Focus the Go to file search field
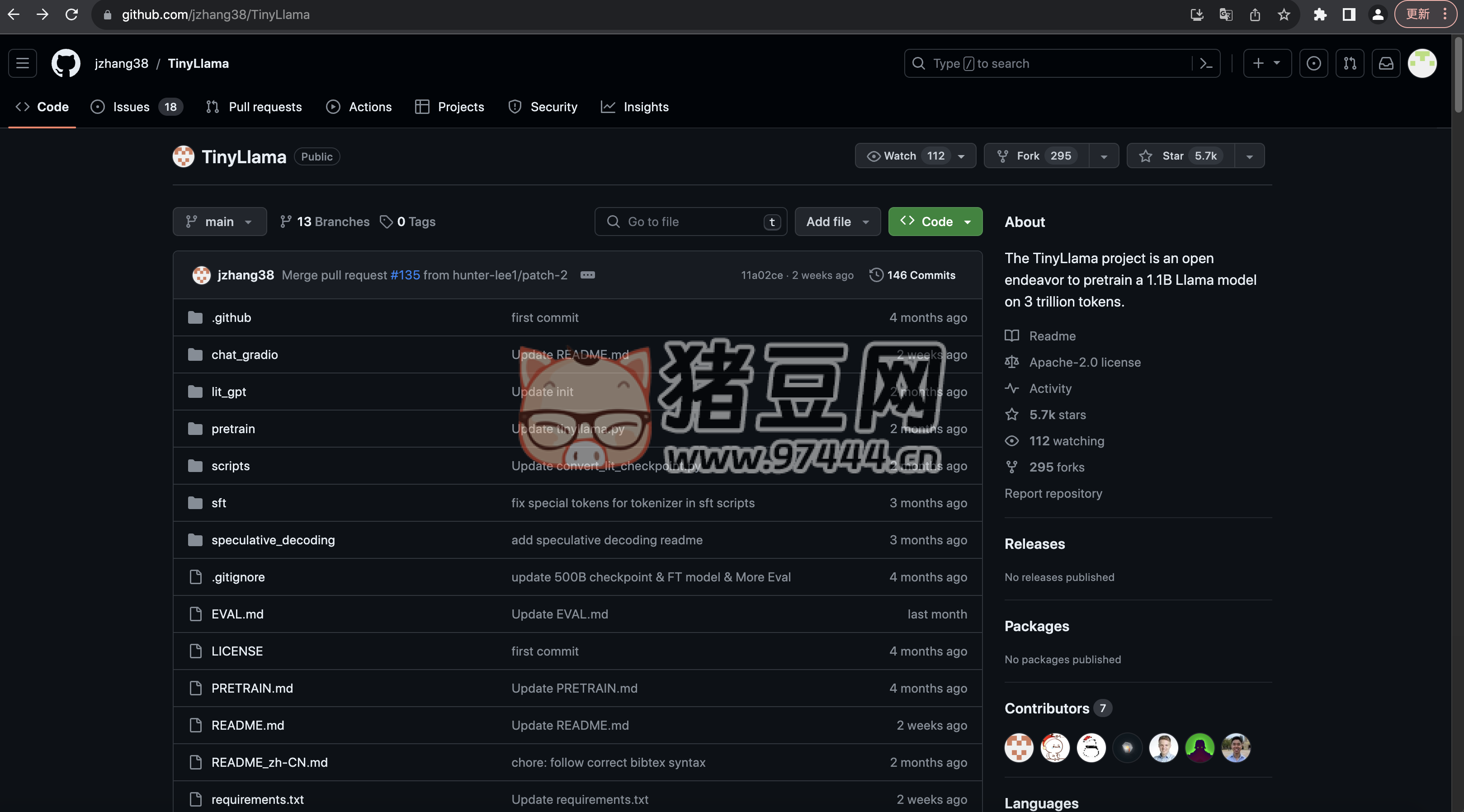 (x=690, y=222)
